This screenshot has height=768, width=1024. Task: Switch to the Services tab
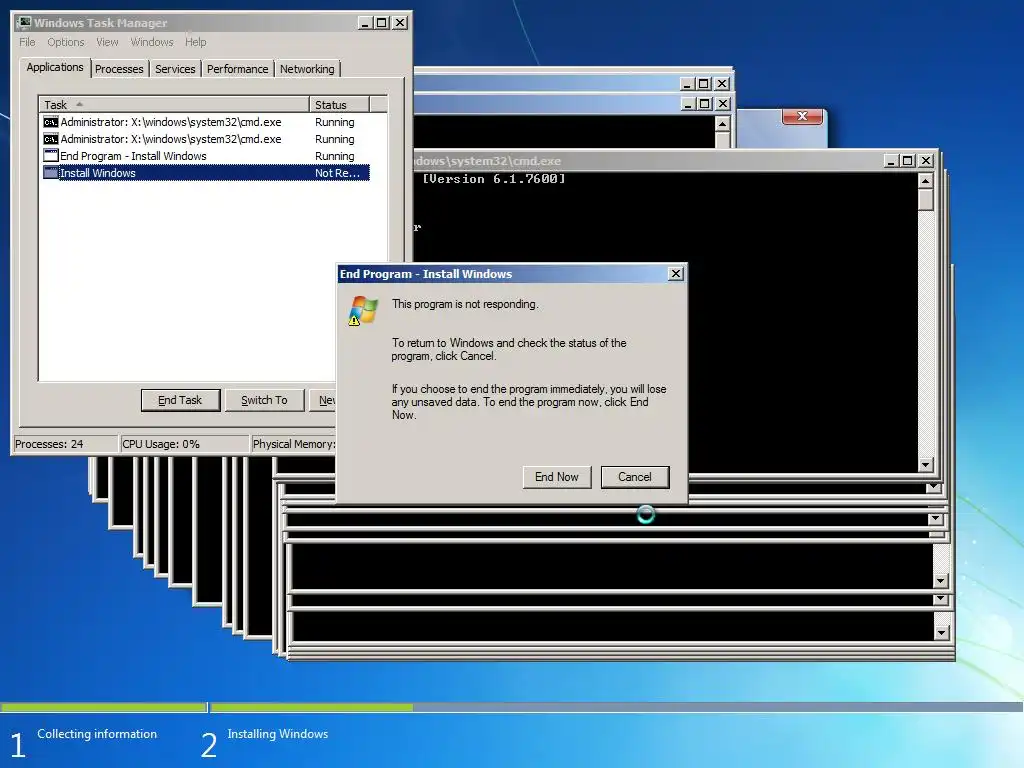pos(175,69)
